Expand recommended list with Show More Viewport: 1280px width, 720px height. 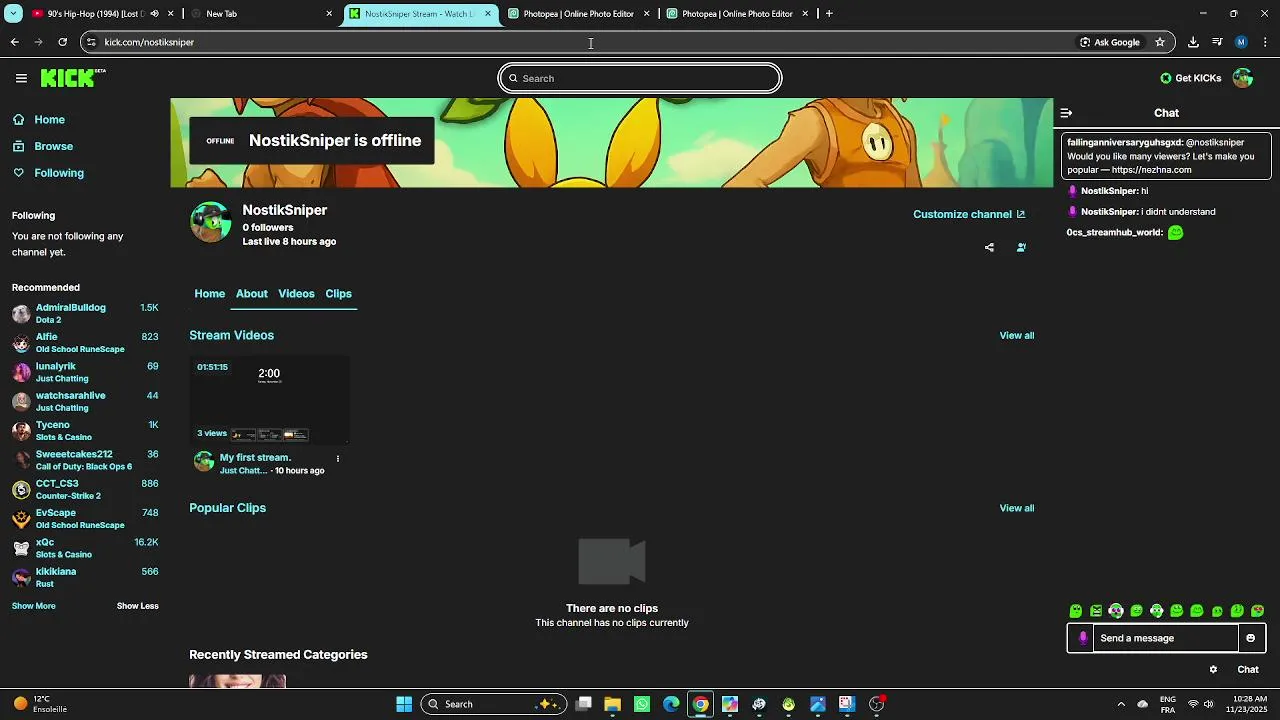pyautogui.click(x=33, y=606)
